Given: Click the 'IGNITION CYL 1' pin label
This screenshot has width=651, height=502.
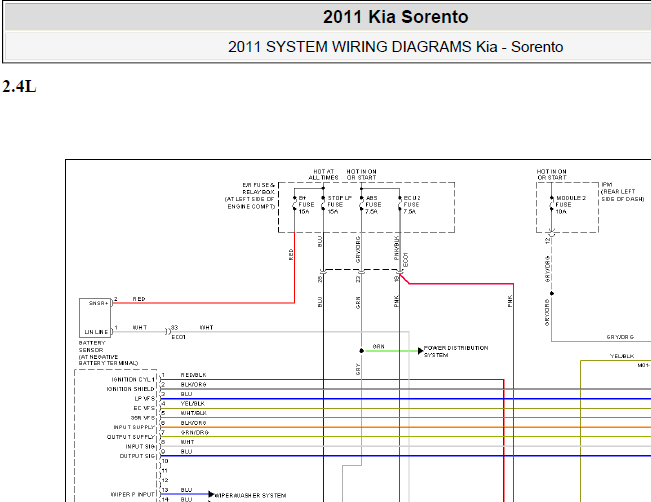Looking at the screenshot, I should [132, 380].
